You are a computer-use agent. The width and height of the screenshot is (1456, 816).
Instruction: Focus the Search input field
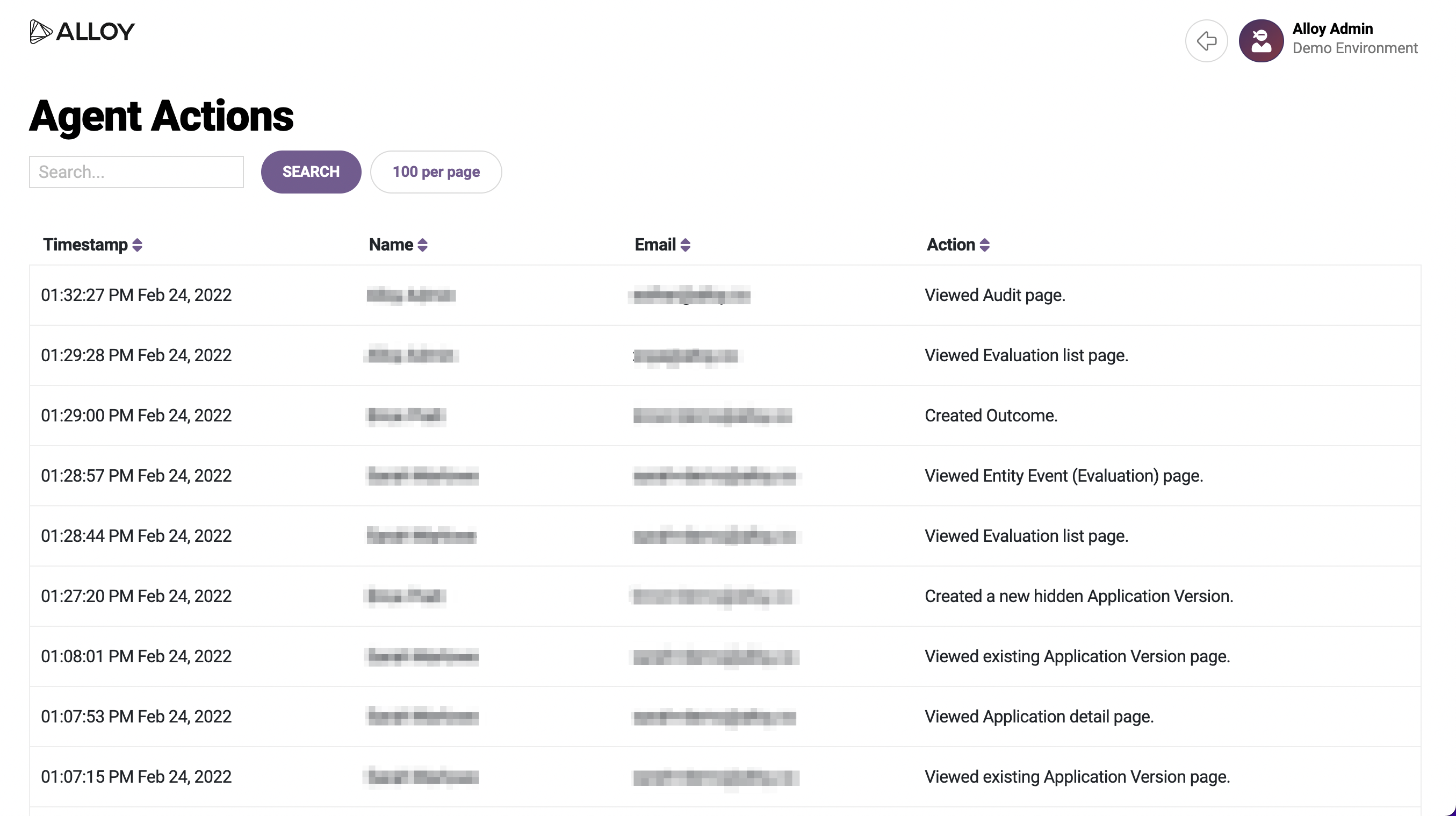point(136,172)
